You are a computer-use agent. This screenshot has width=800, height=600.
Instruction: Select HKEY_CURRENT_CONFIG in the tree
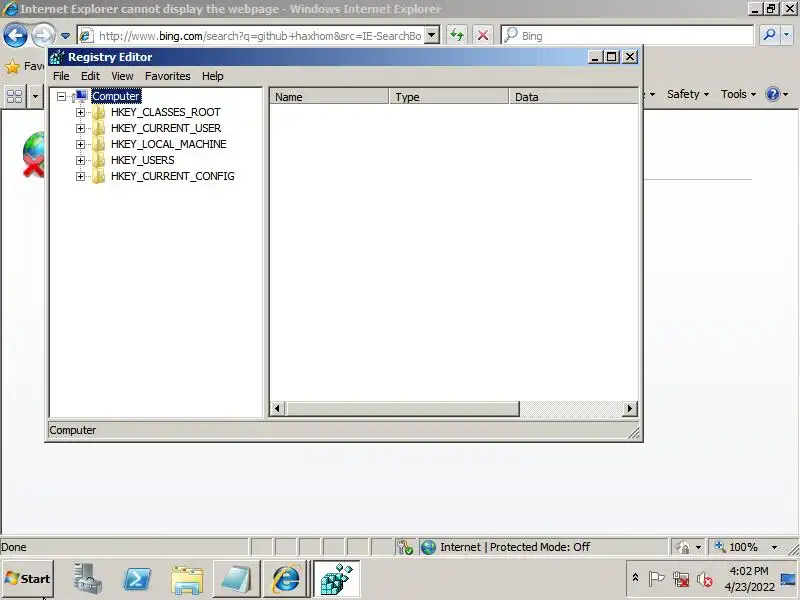[x=173, y=176]
